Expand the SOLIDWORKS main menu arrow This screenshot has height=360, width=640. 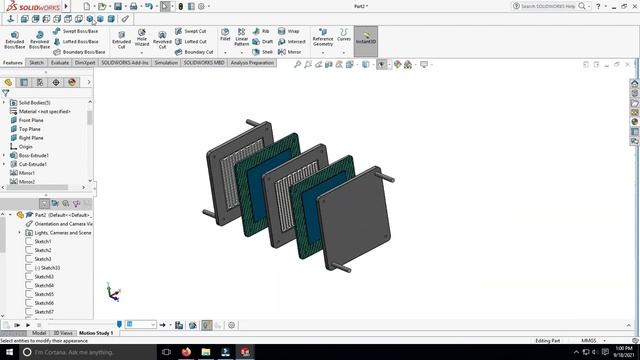tap(66, 6)
